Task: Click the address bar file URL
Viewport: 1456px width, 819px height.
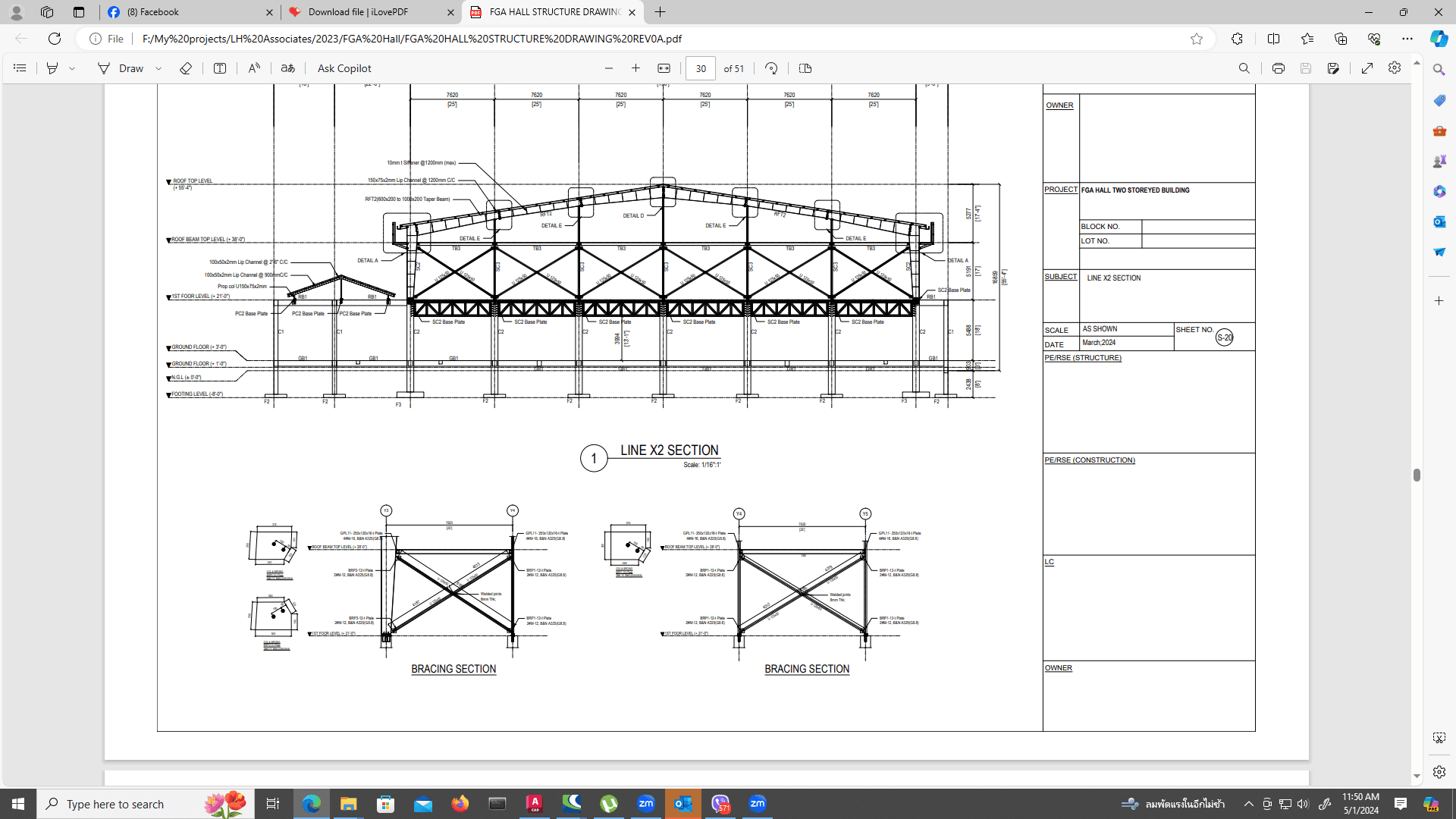Action: (x=412, y=39)
